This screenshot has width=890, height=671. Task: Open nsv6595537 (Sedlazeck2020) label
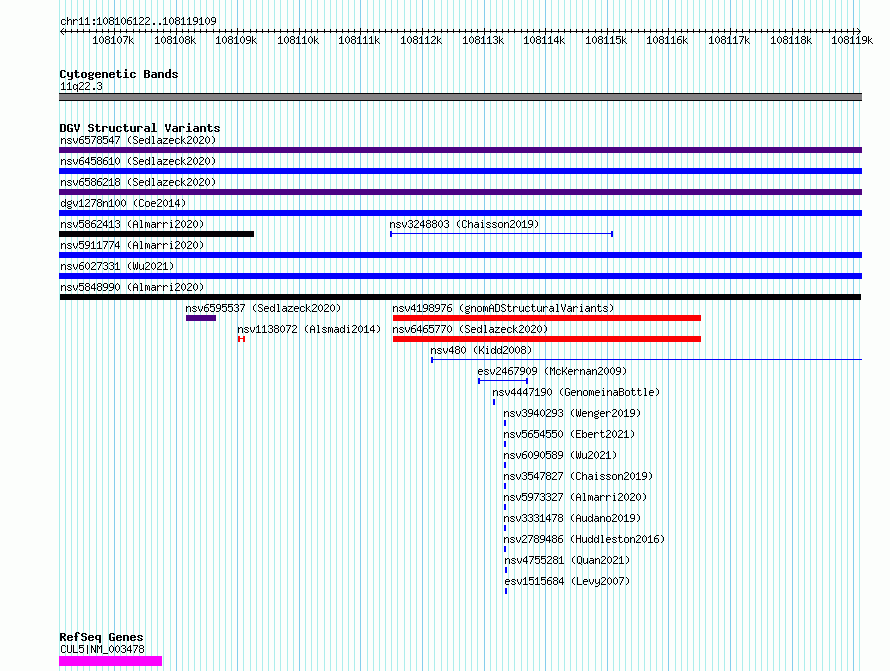tap(263, 308)
